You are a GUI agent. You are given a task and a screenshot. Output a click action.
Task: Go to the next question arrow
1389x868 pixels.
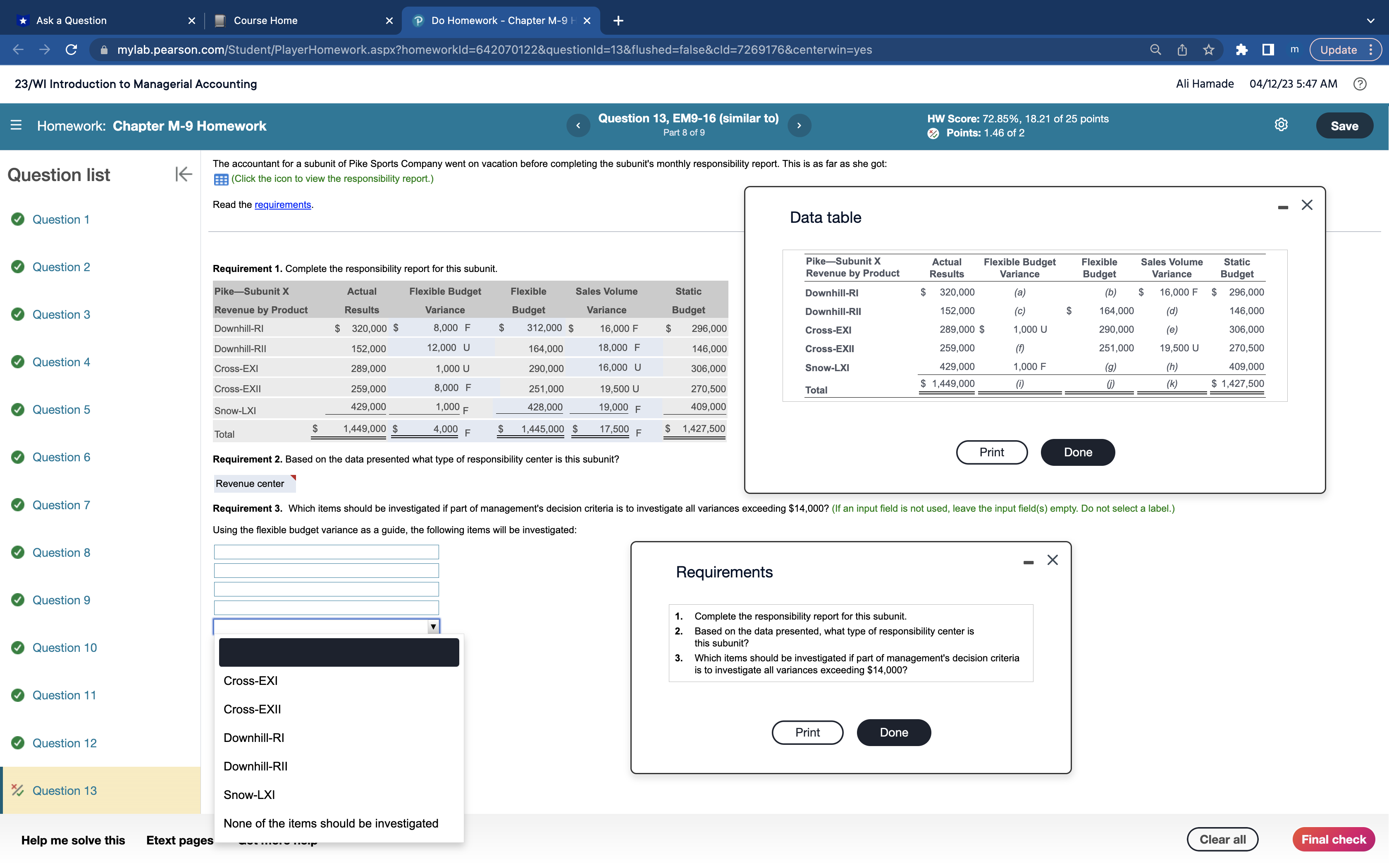[x=799, y=125]
